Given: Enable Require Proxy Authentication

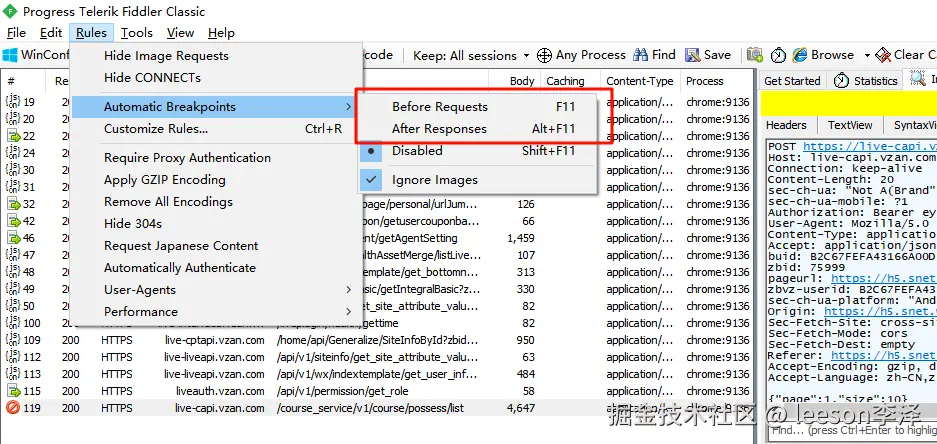Looking at the screenshot, I should [216, 158].
